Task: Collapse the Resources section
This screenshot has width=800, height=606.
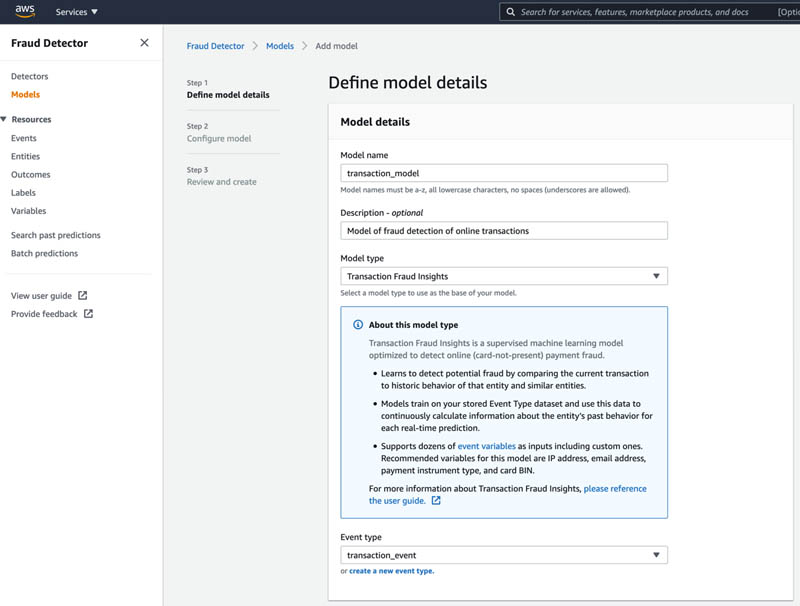Action: tap(4, 119)
